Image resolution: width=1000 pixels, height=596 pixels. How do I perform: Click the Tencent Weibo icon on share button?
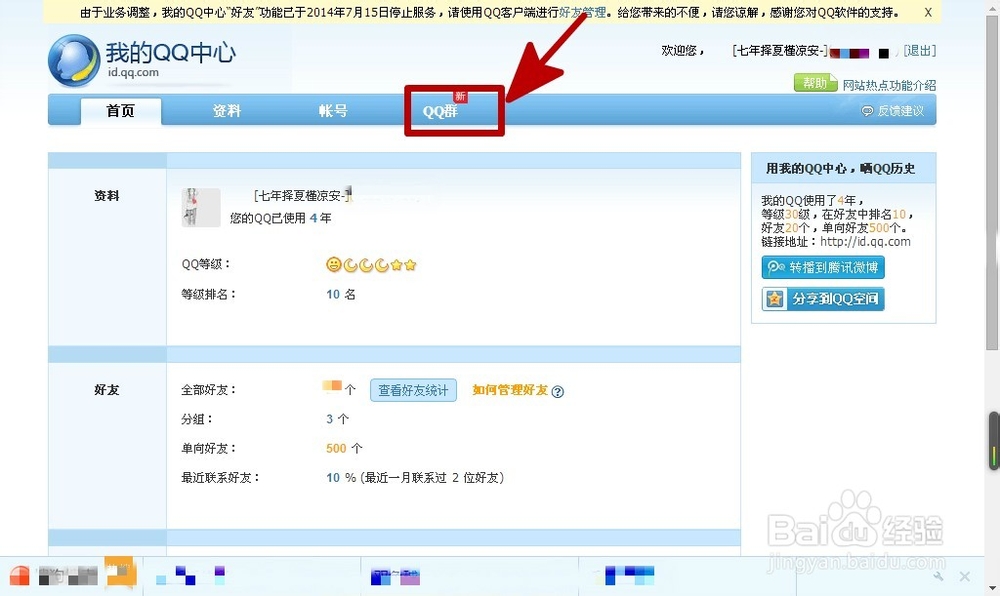click(776, 267)
